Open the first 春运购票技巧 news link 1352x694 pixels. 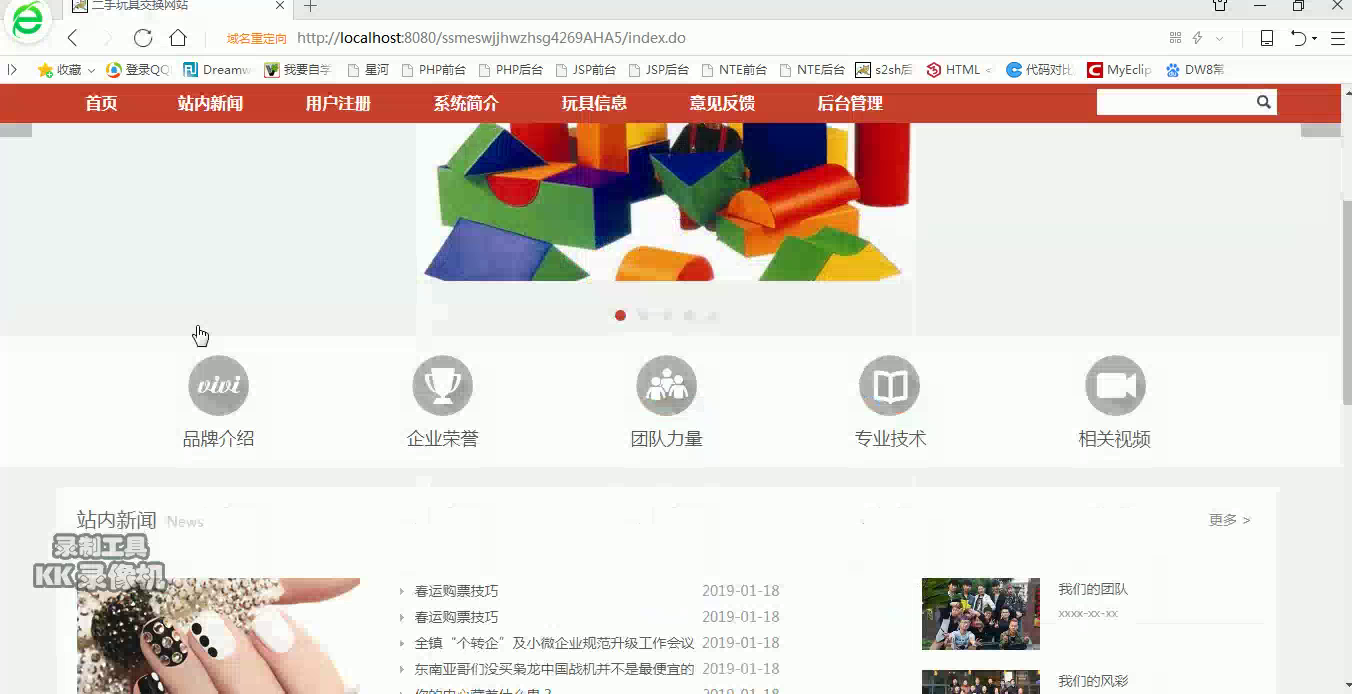pos(456,591)
